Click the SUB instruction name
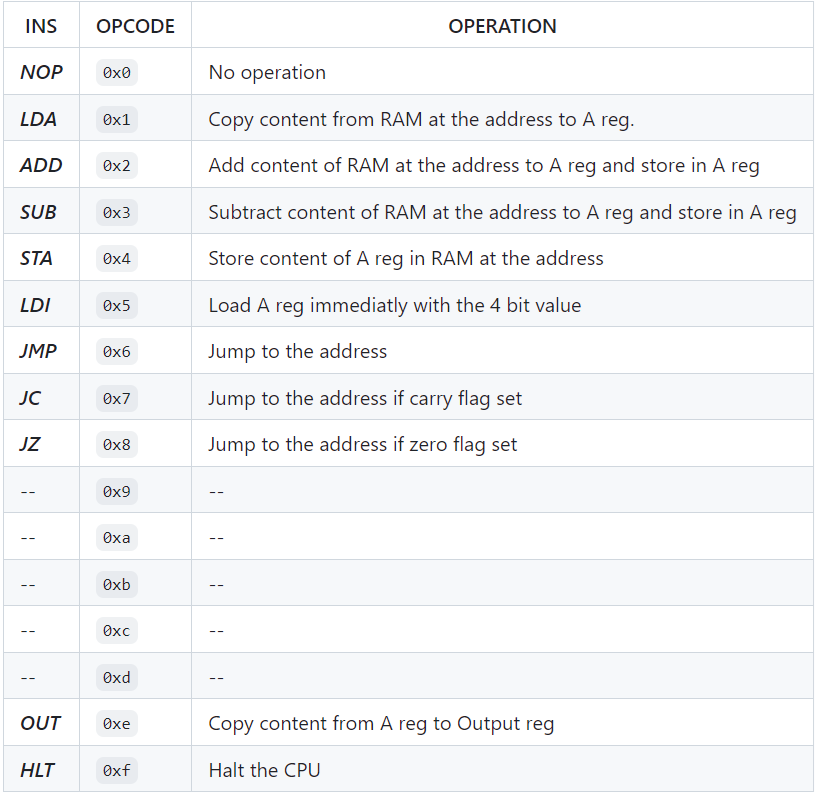Viewport: 817px width, 793px height. [x=38, y=212]
